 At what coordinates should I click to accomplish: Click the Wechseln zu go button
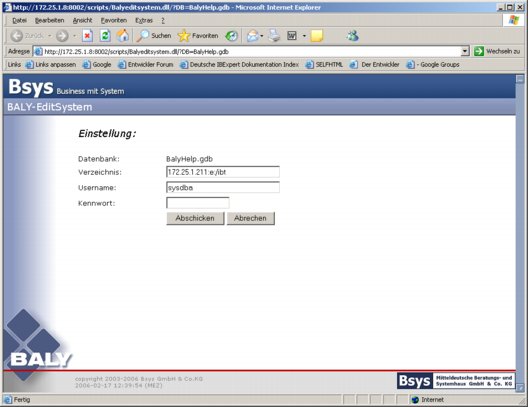coord(497,52)
